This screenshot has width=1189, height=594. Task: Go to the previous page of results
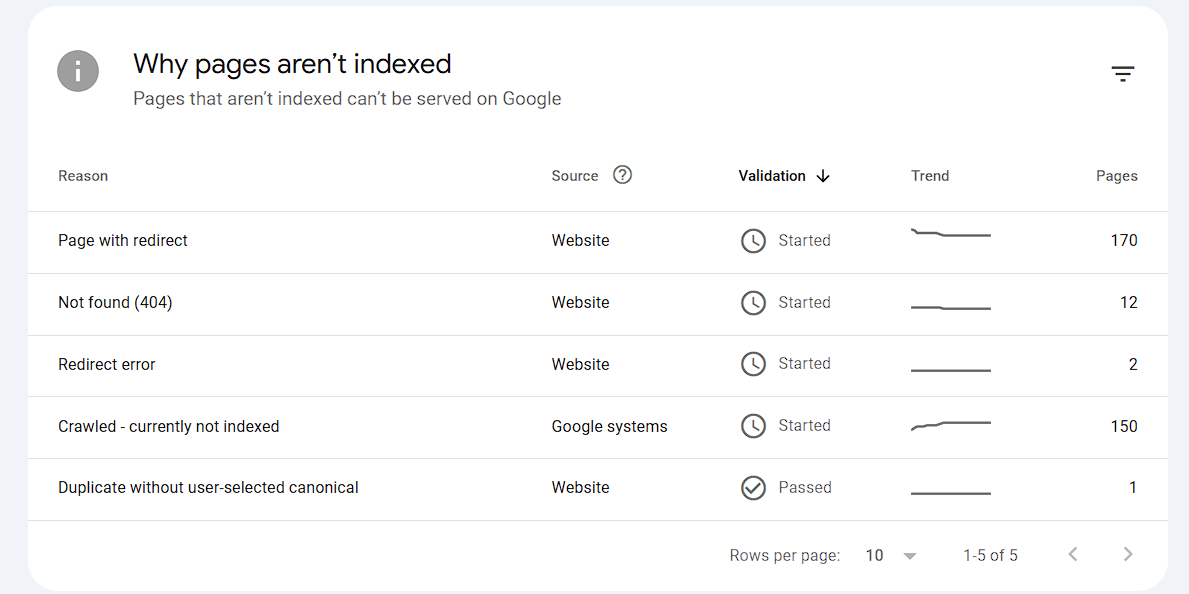[x=1073, y=554]
